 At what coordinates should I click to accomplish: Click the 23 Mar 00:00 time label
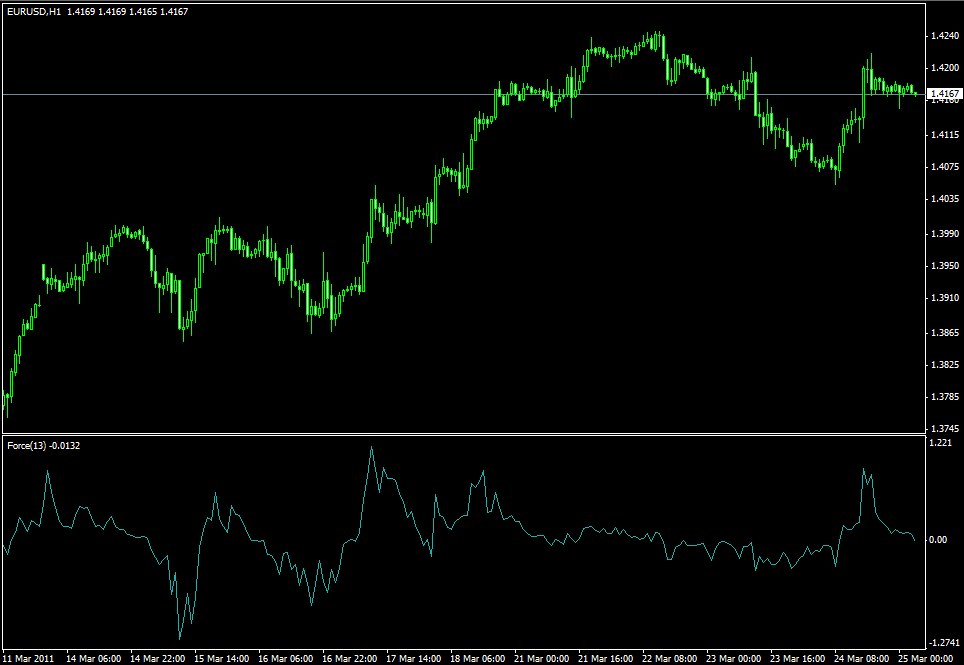733,658
